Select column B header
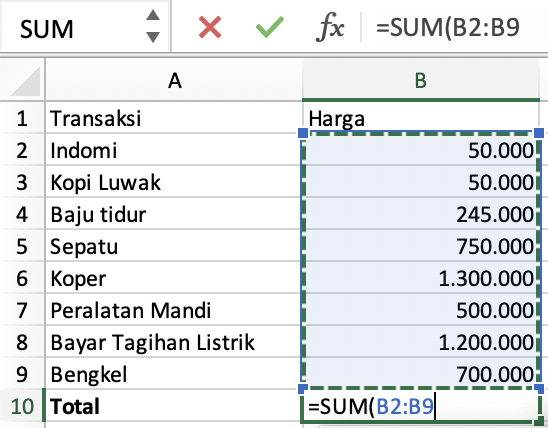The image size is (548, 428). tap(421, 80)
